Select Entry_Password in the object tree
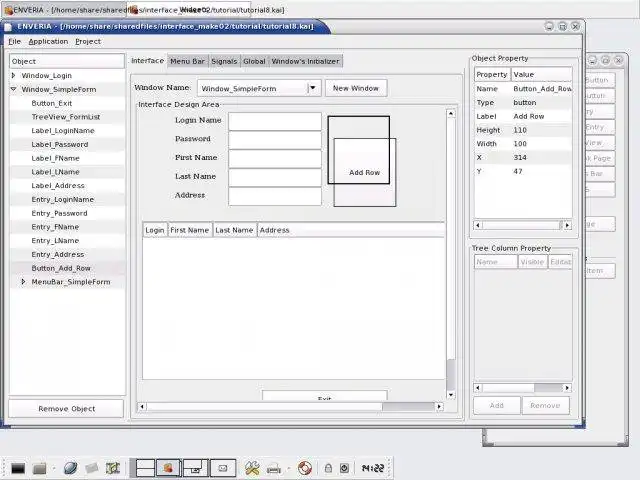Image resolution: width=640 pixels, height=480 pixels. pos(59,213)
